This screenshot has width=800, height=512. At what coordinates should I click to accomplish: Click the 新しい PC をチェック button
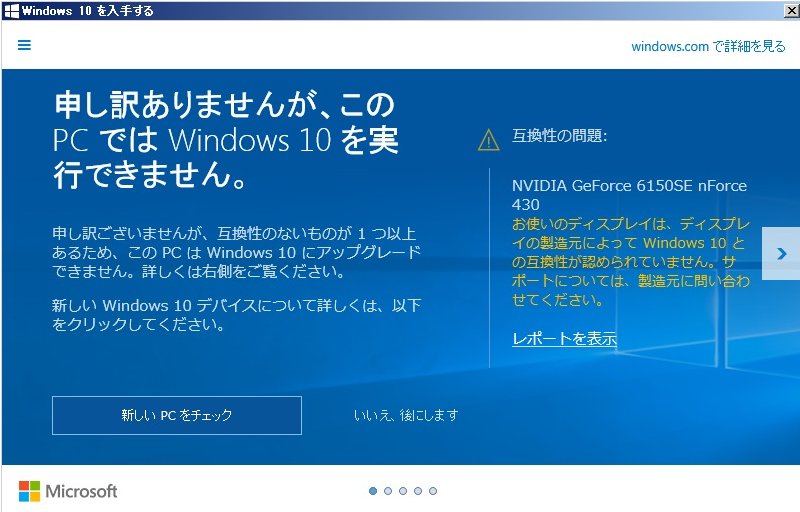[x=177, y=415]
